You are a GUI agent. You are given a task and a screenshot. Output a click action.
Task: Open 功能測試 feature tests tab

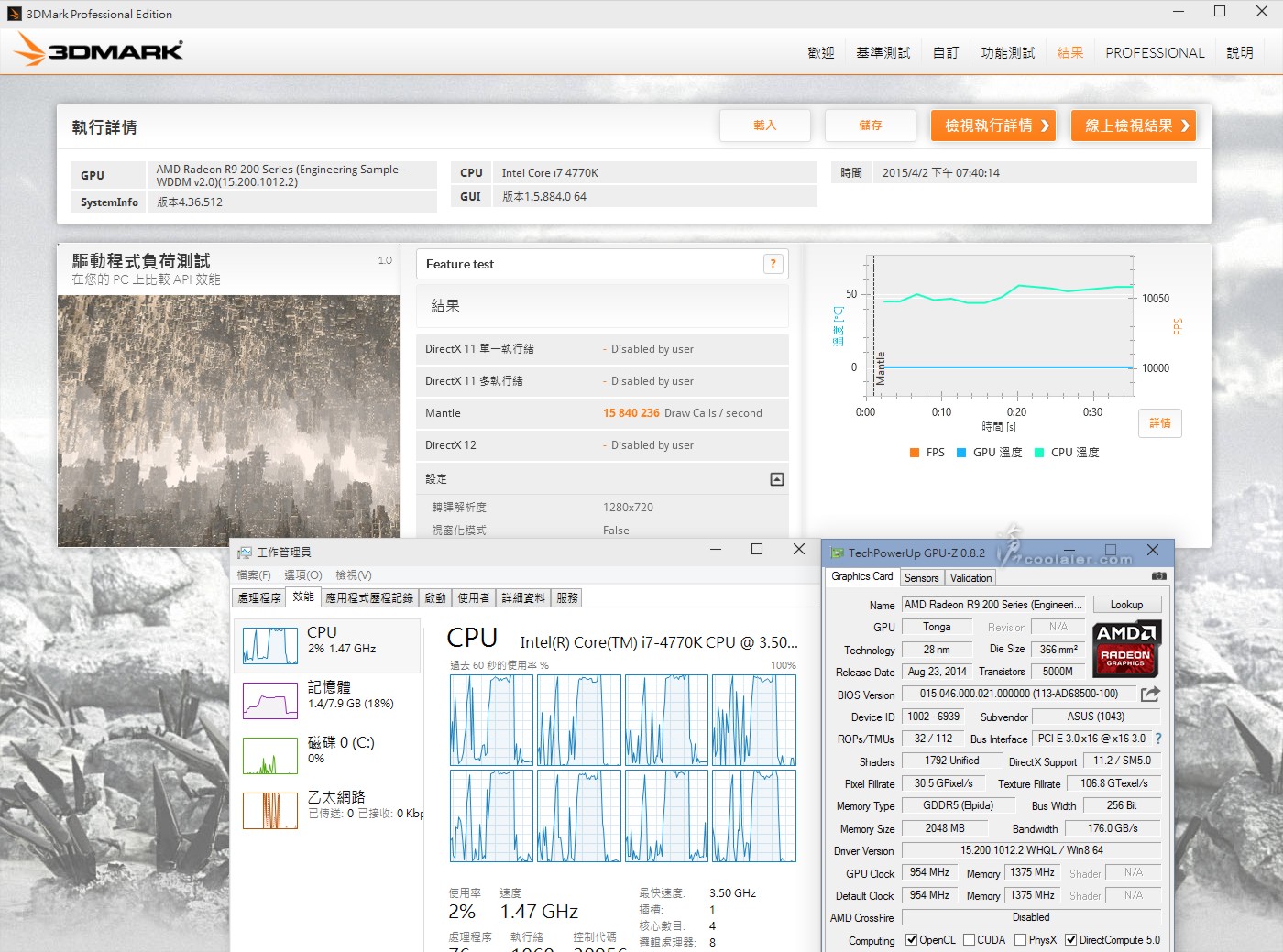pos(1008,52)
